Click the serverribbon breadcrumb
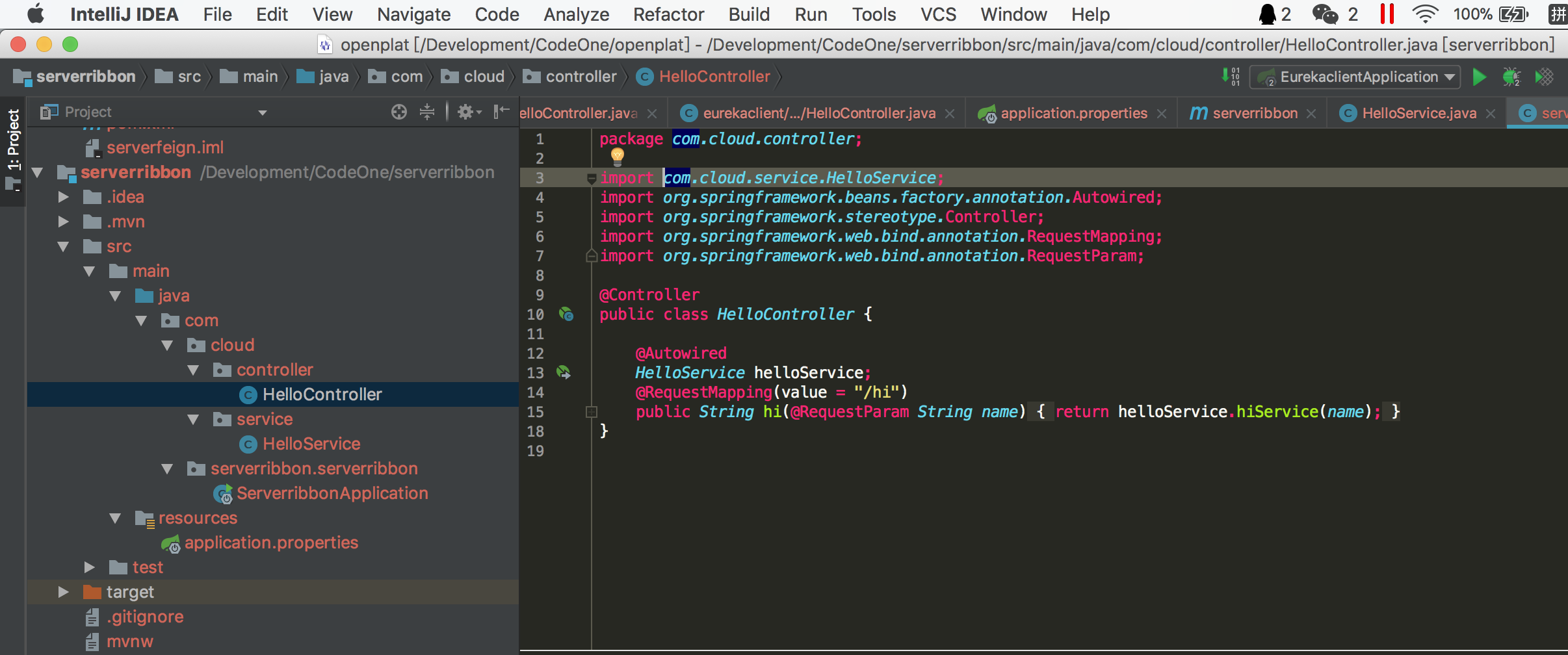 [75, 77]
